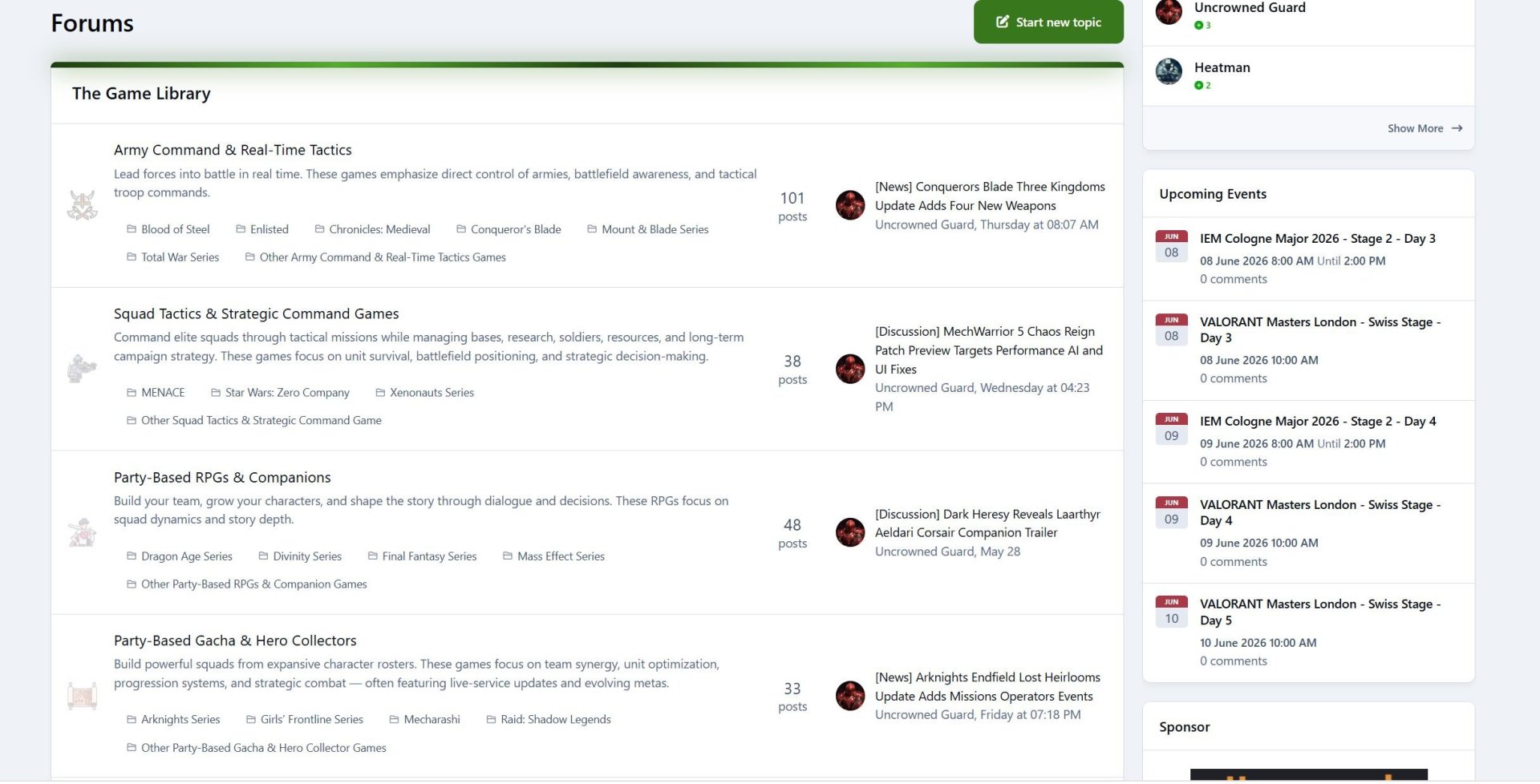Open Conquerors Blade Three Kingdoms news post
The height and width of the screenshot is (784, 1540).
(990, 196)
